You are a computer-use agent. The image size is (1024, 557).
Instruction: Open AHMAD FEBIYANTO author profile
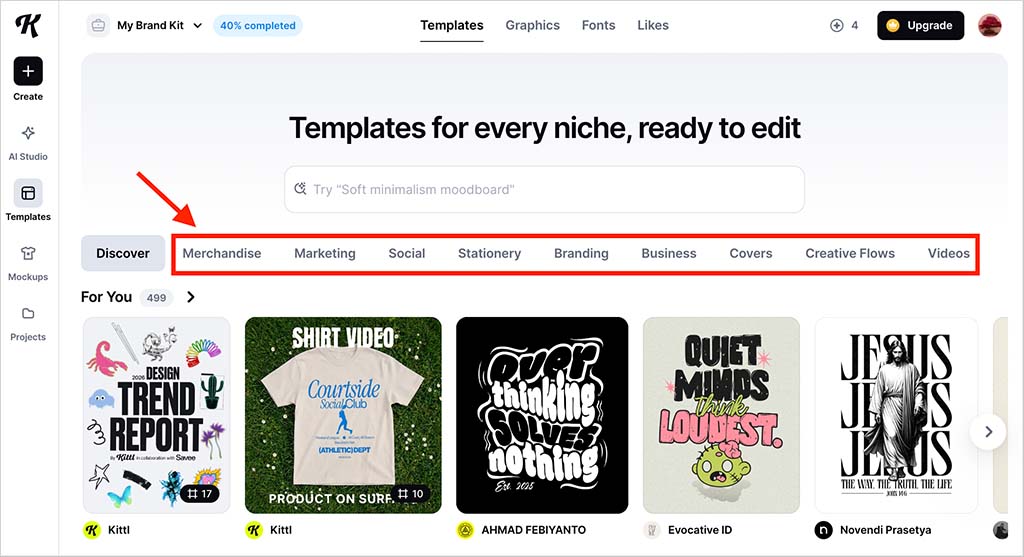(x=534, y=530)
